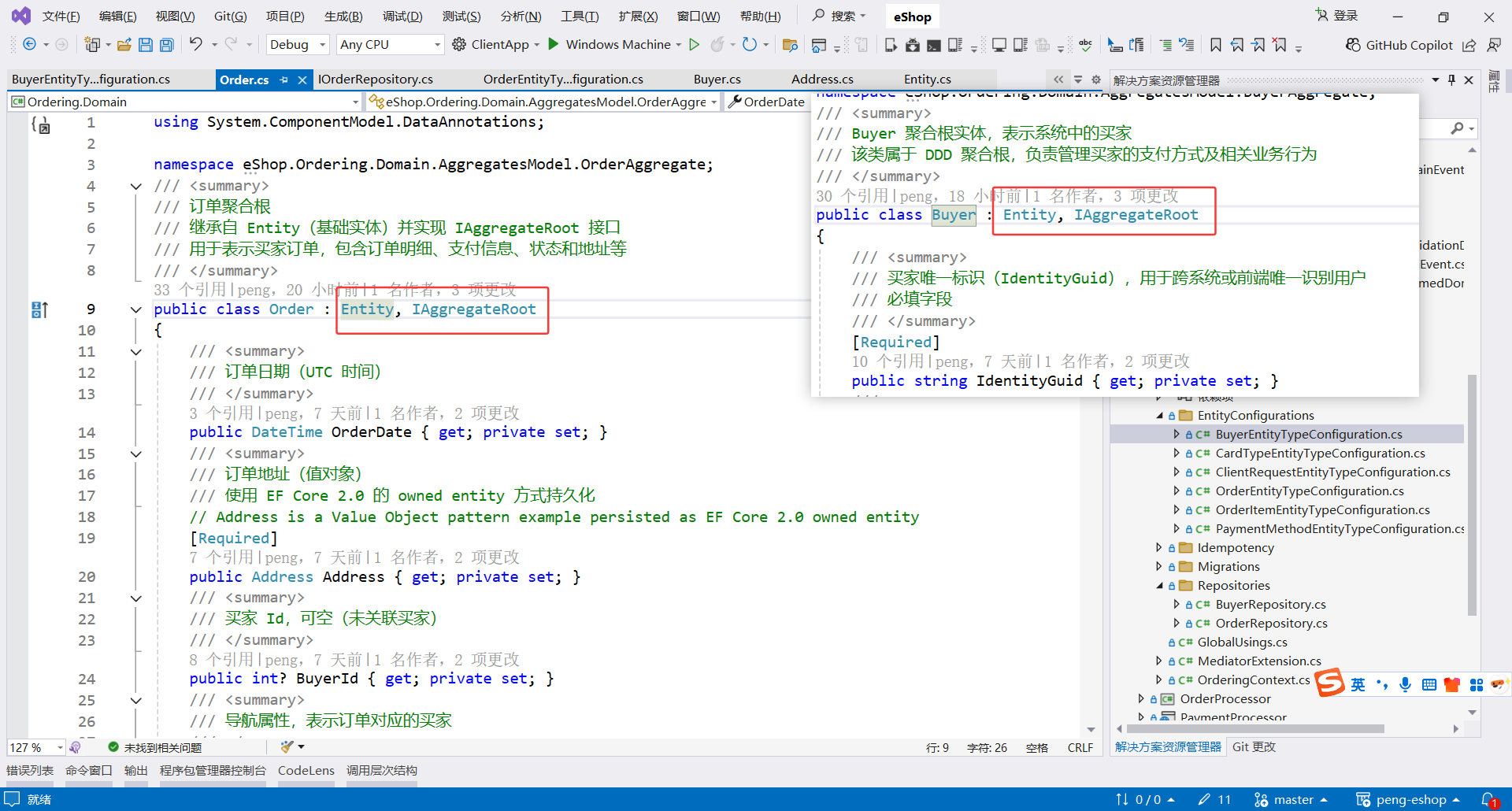Start debugging with green play icon

554,44
